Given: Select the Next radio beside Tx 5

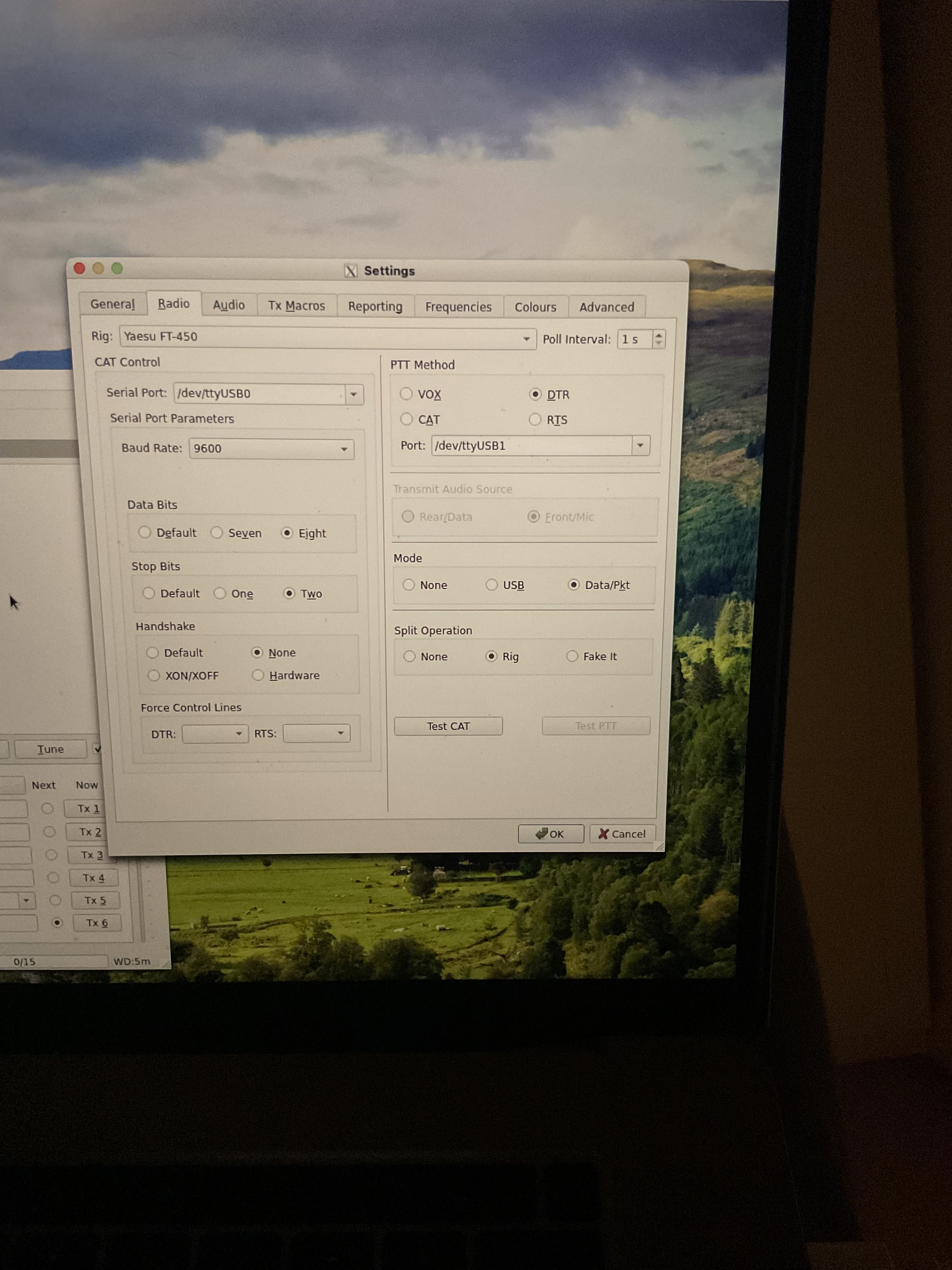Looking at the screenshot, I should pos(55,900).
